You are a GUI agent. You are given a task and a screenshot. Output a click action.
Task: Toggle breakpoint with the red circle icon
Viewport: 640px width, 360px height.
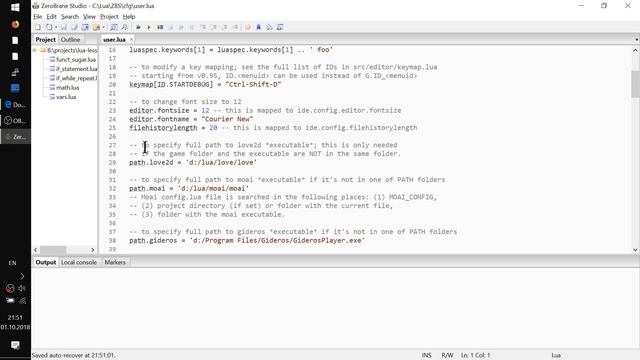coord(248,27)
